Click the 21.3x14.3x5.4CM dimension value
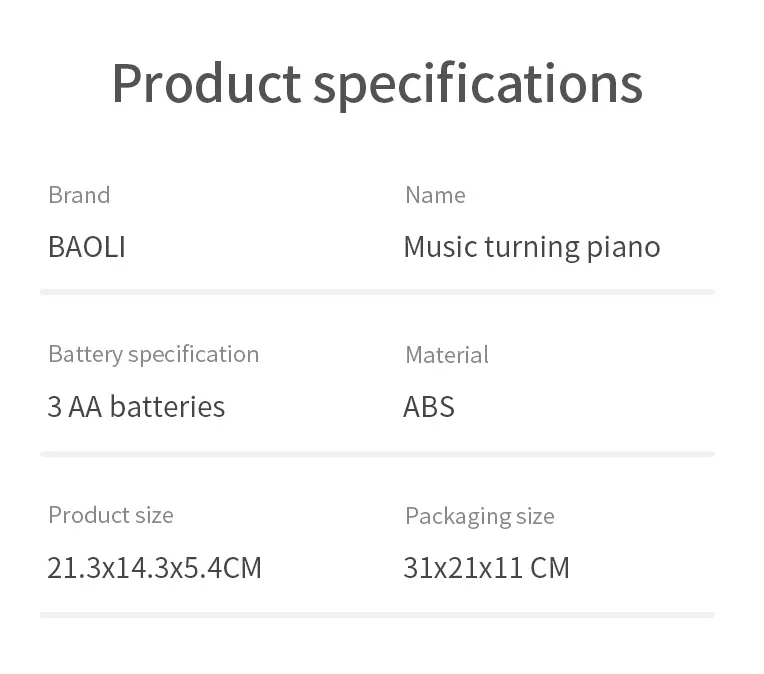Image resolution: width=764 pixels, height=674 pixels. click(x=154, y=568)
